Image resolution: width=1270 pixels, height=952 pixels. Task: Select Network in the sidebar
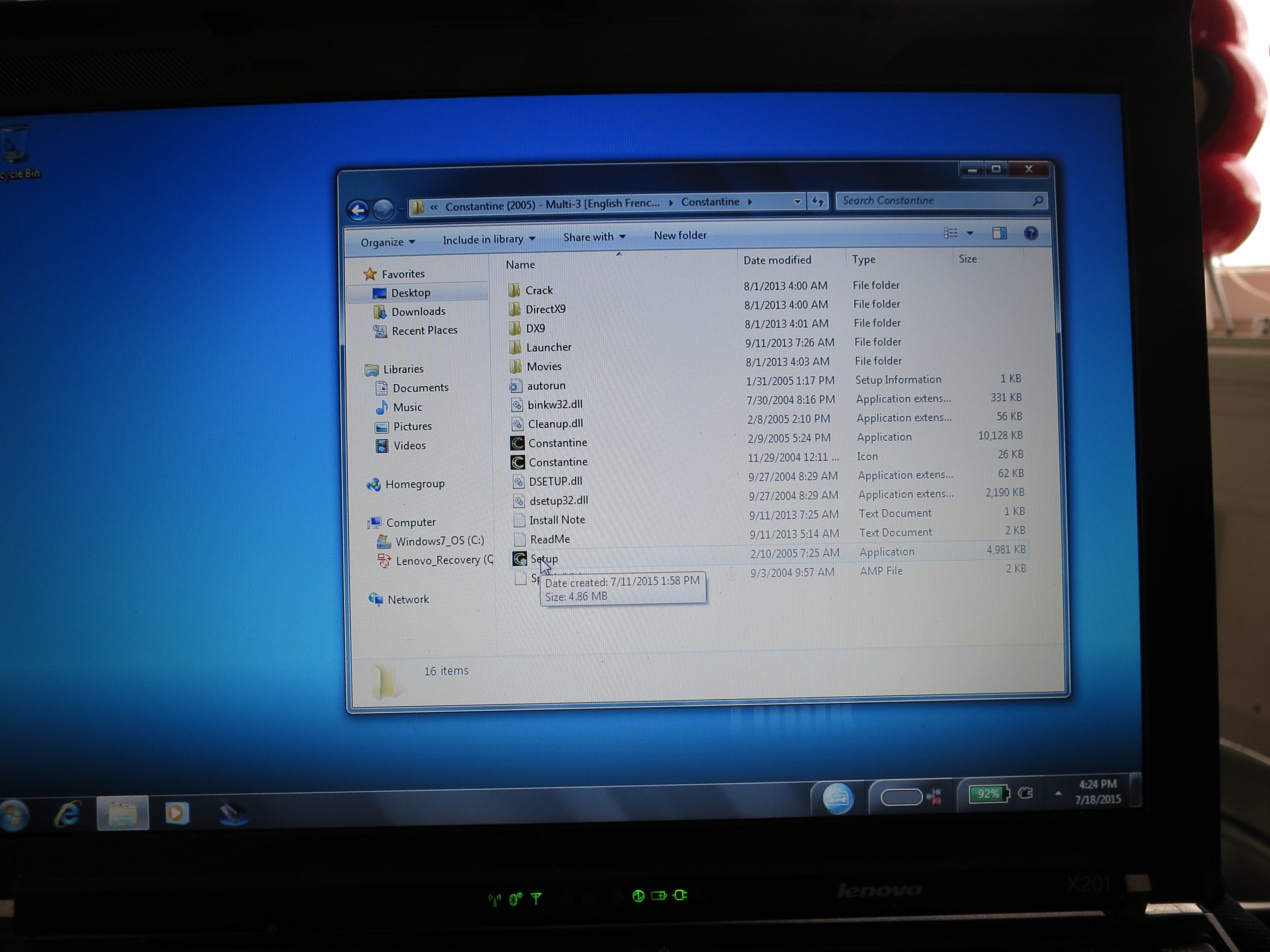[407, 599]
